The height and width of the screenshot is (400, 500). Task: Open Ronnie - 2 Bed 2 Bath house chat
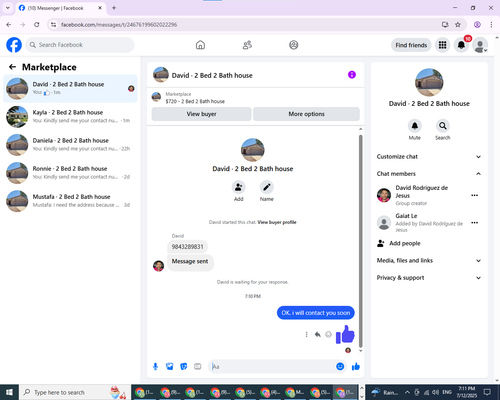70,173
